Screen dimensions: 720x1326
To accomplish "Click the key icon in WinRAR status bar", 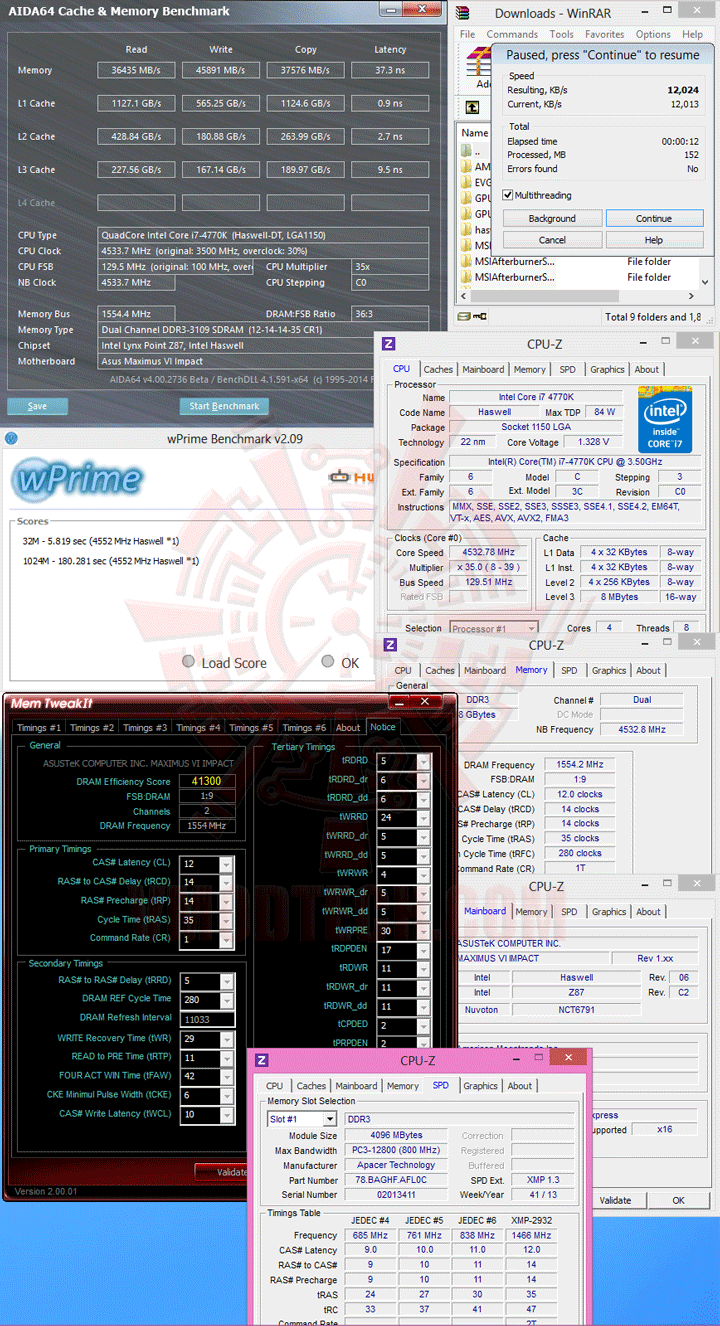I will (482, 316).
